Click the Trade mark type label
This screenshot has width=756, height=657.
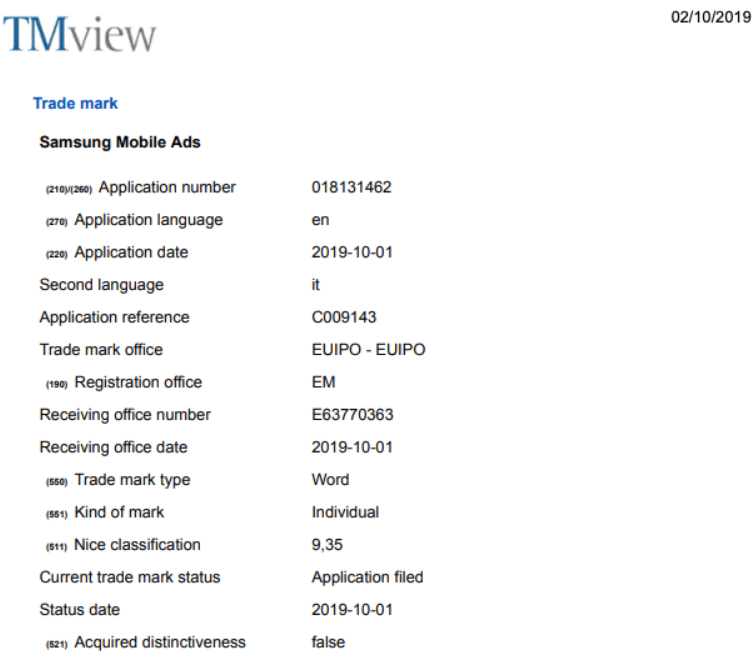[x=132, y=480]
